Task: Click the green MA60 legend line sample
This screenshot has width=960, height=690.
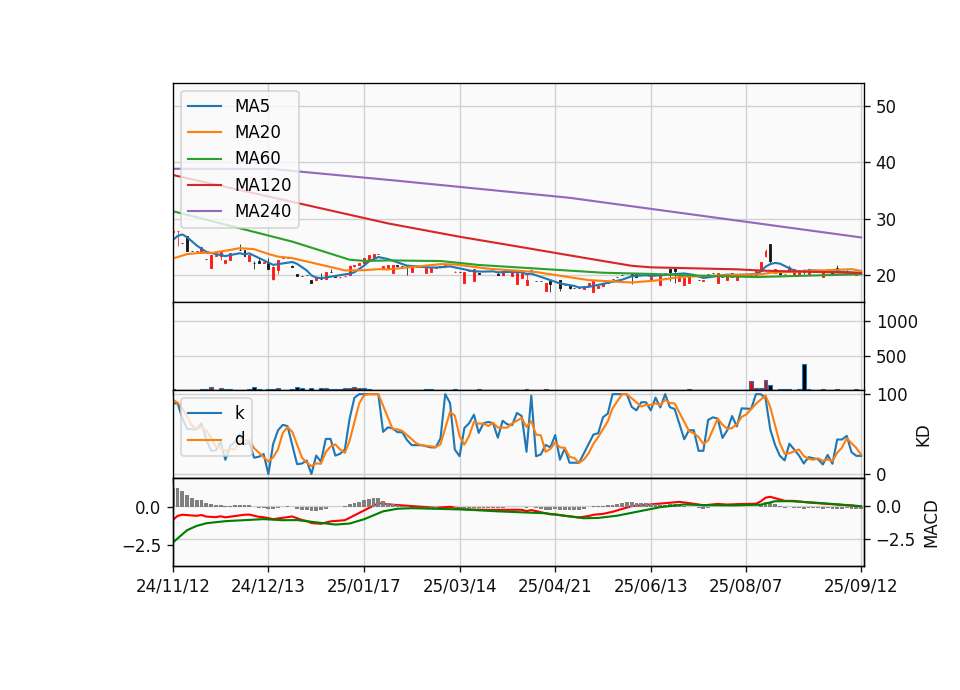Action: (x=204, y=159)
